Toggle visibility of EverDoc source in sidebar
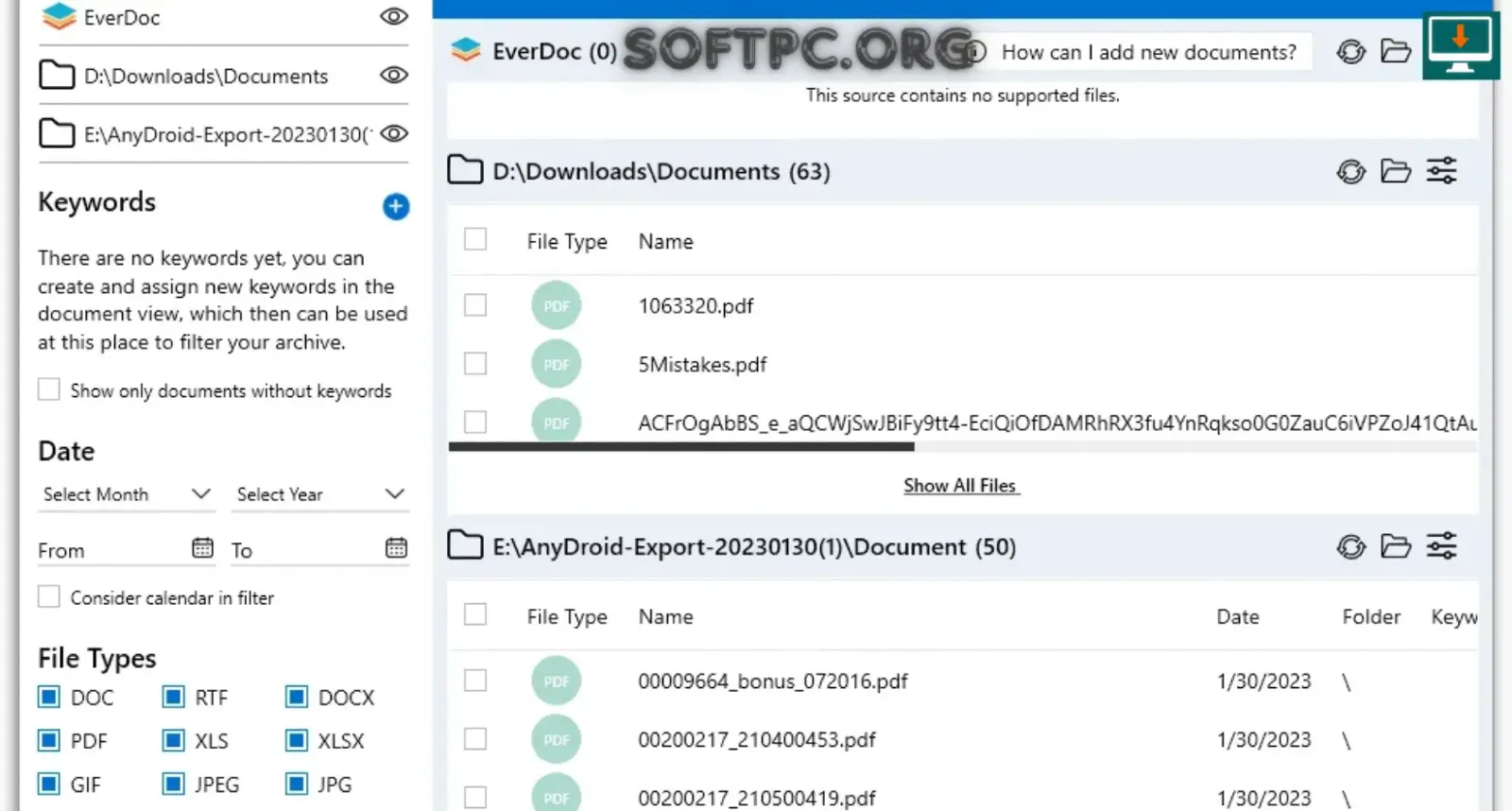 tap(394, 17)
